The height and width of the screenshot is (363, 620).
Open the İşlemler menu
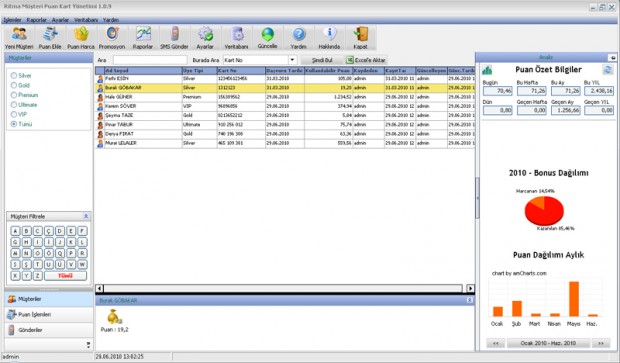point(12,20)
